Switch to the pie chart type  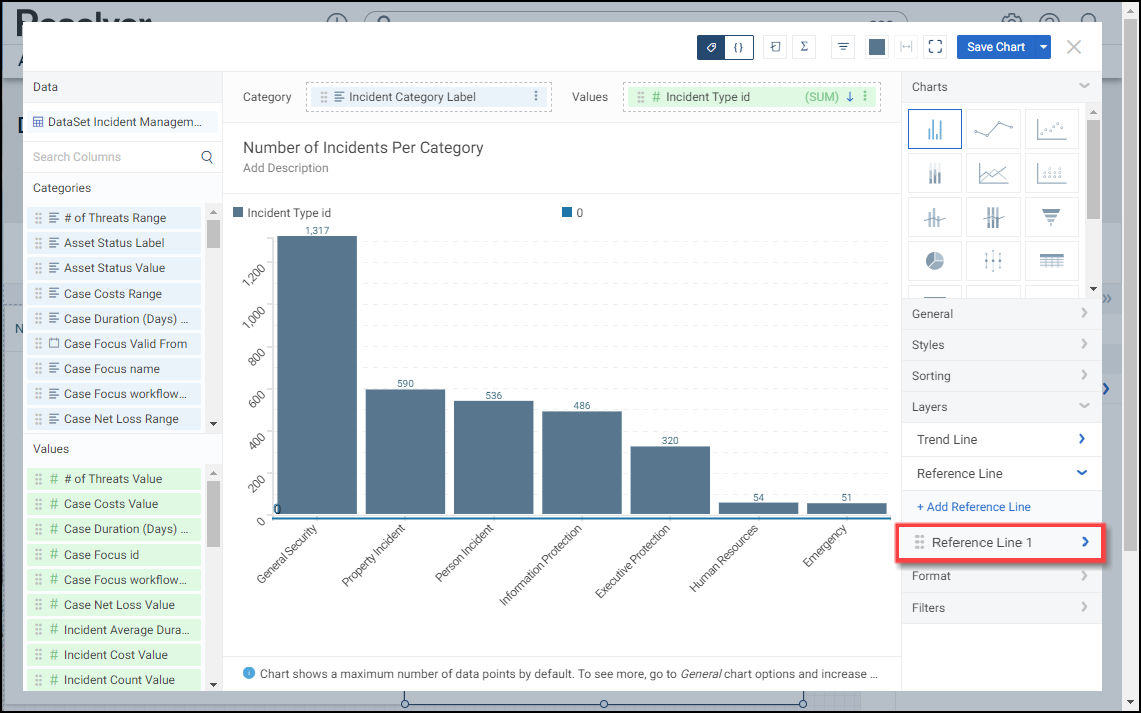[934, 260]
